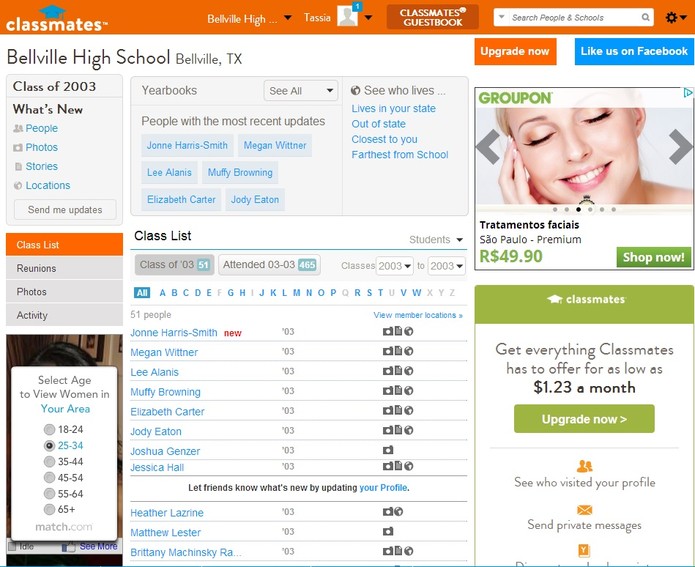The image size is (695, 567).
Task: Select the 45-54 age radio button
Action: [49, 477]
